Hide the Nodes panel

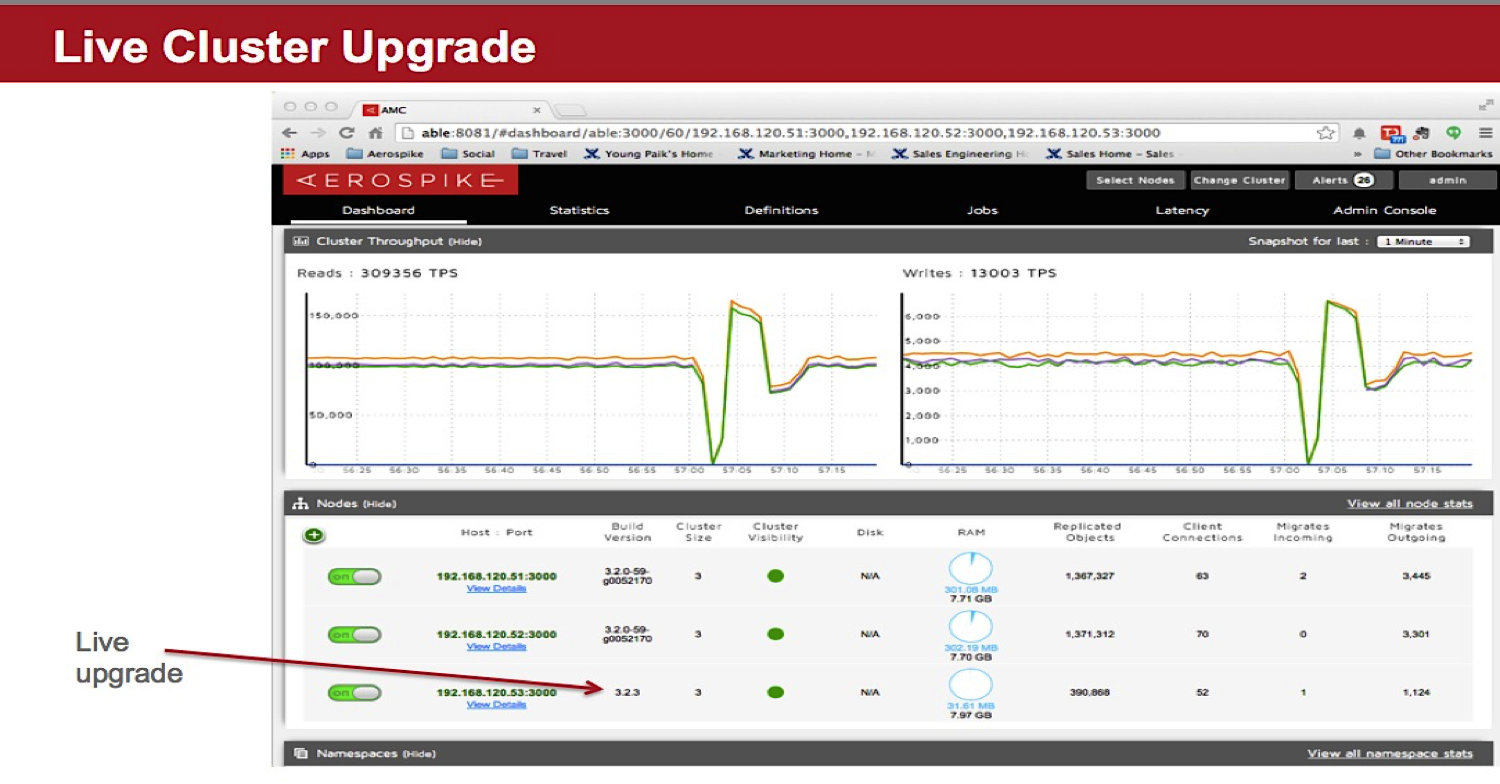click(379, 504)
